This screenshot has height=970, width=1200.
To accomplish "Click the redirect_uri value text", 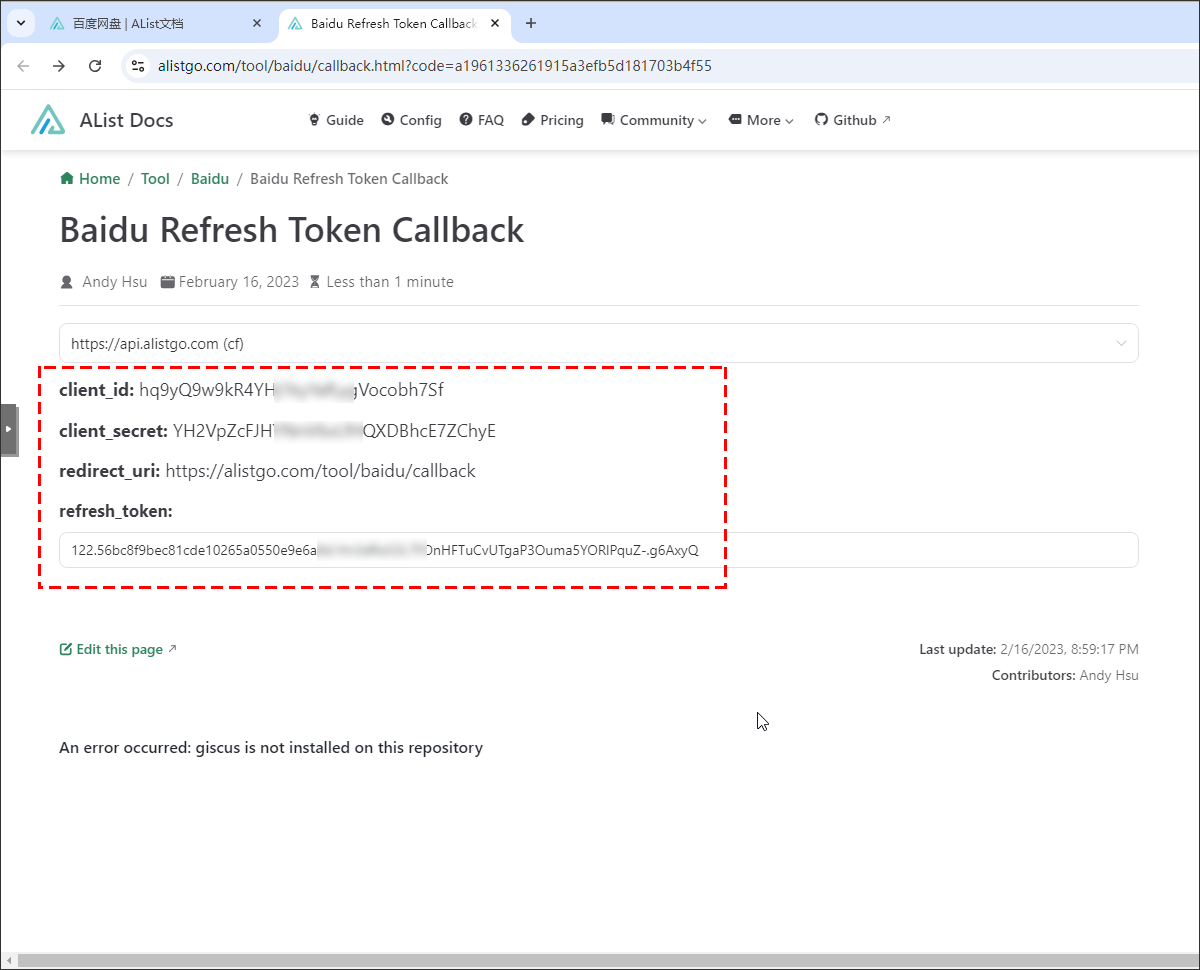I will [x=320, y=471].
